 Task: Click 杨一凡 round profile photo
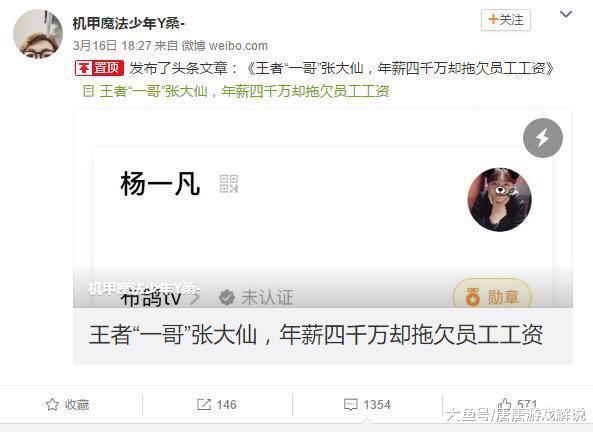tap(499, 199)
